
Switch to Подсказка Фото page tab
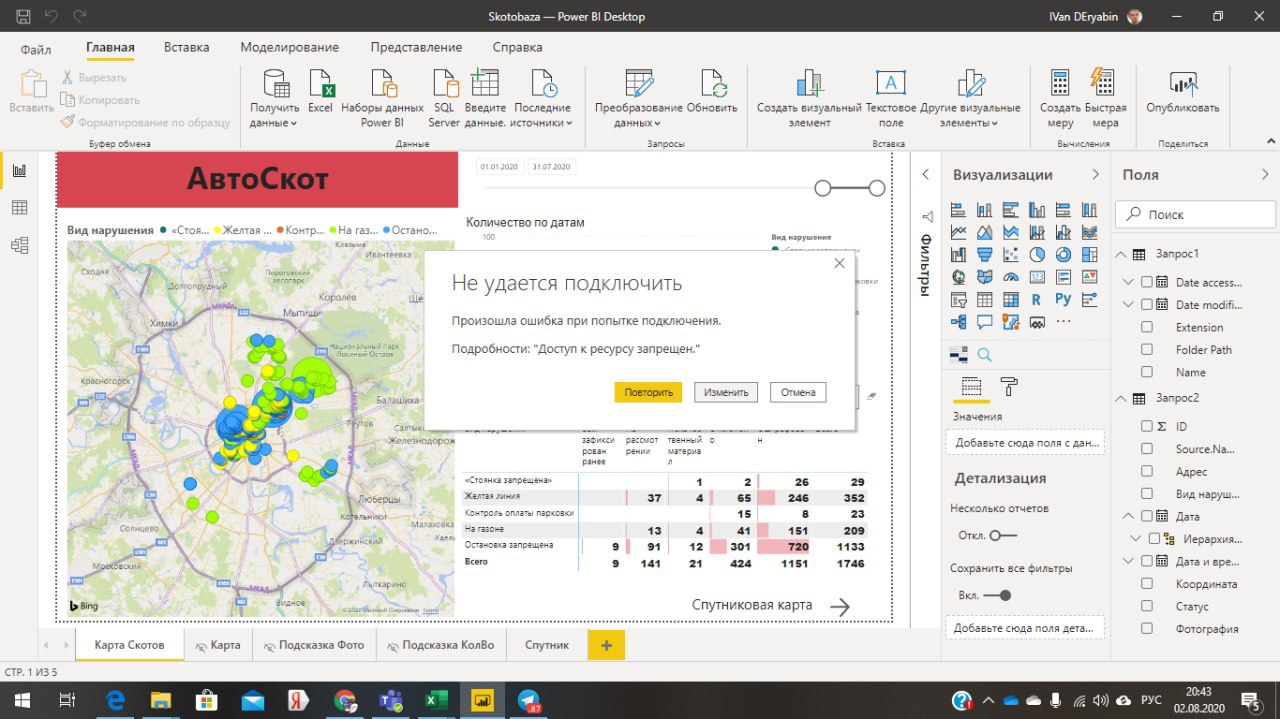(x=314, y=645)
